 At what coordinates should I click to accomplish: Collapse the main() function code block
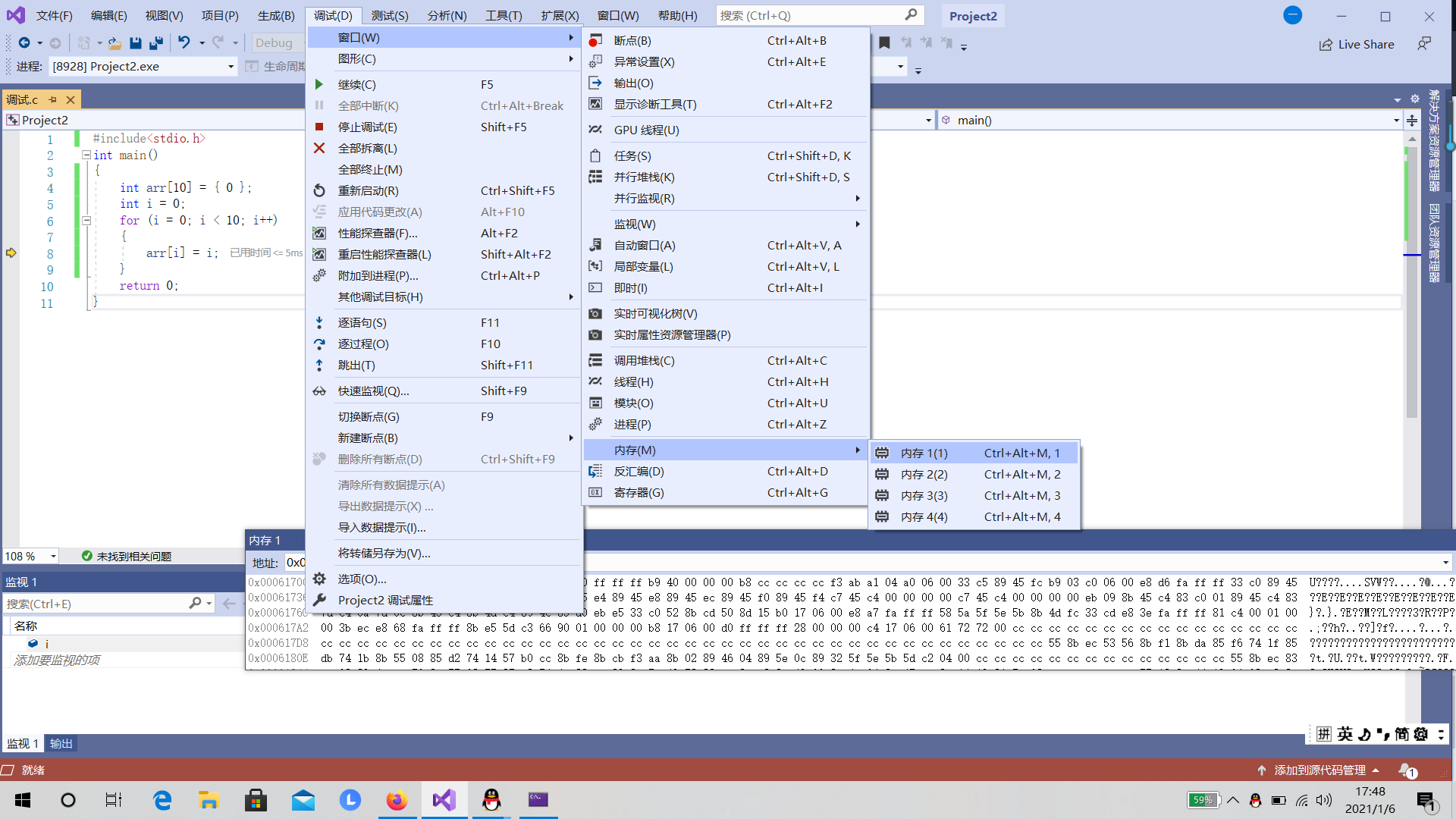(x=86, y=155)
